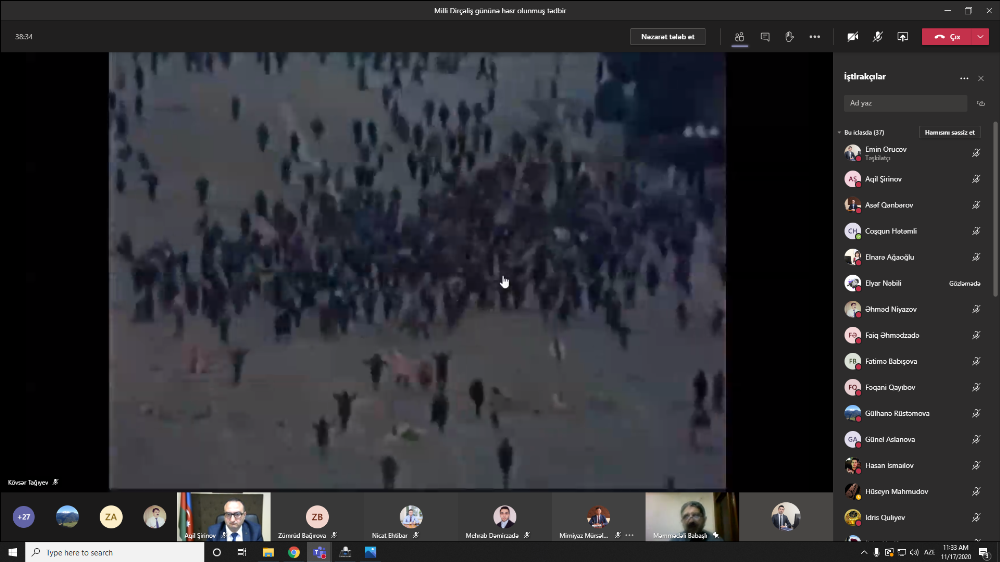The width and height of the screenshot is (1000, 562).
Task: Open Windows Start menu
Action: point(12,552)
